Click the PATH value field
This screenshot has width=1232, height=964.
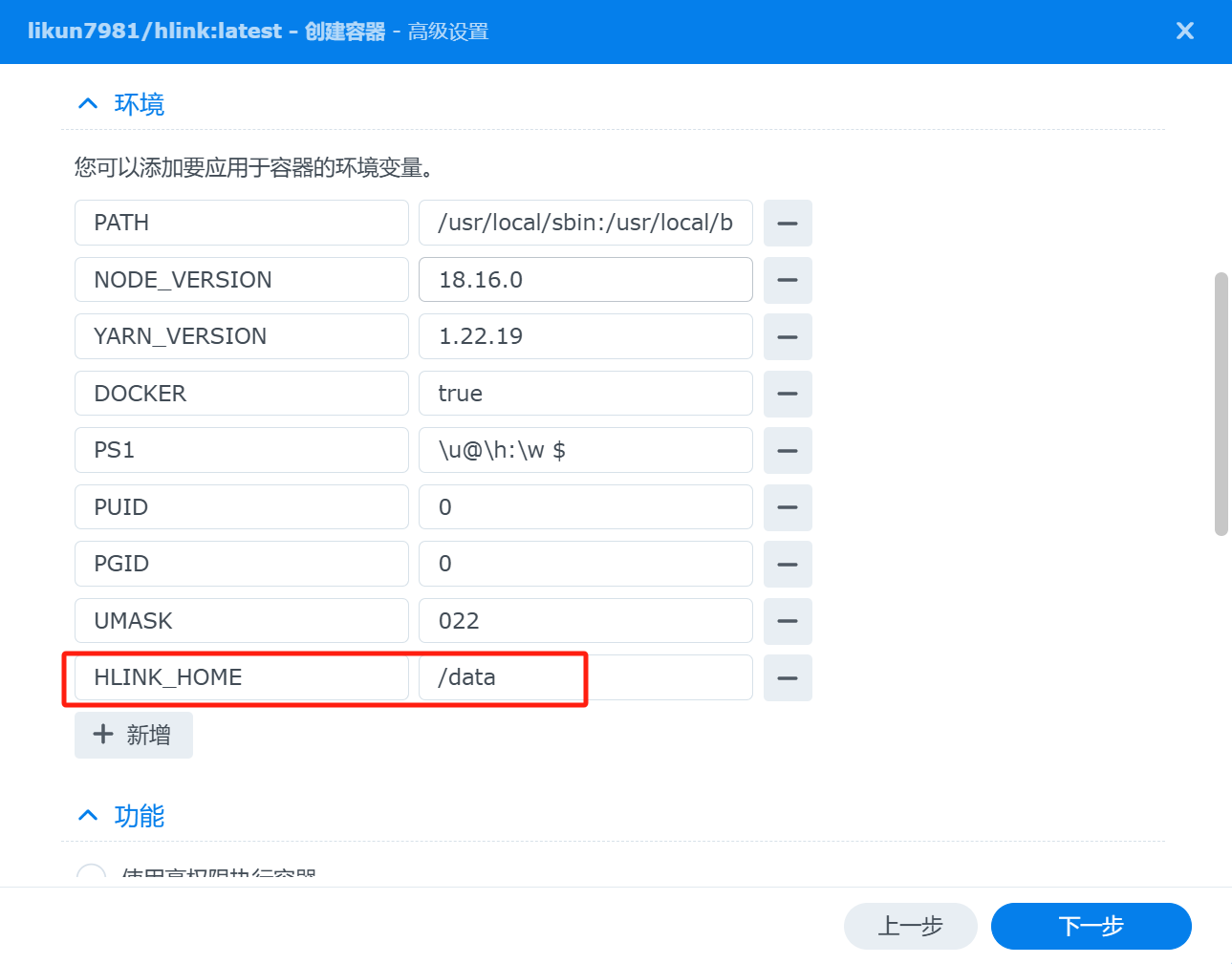[585, 223]
